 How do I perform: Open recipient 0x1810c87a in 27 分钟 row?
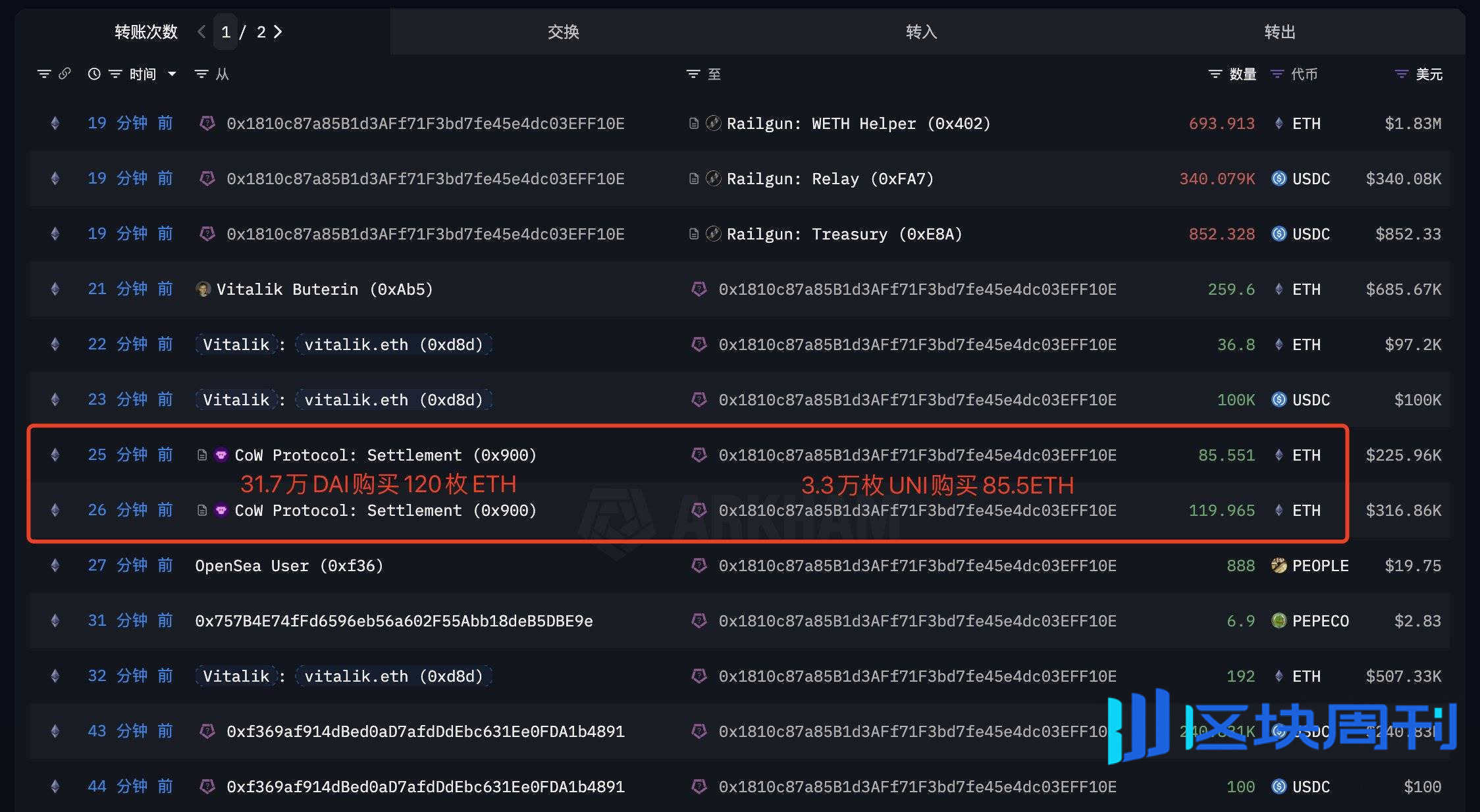(918, 566)
